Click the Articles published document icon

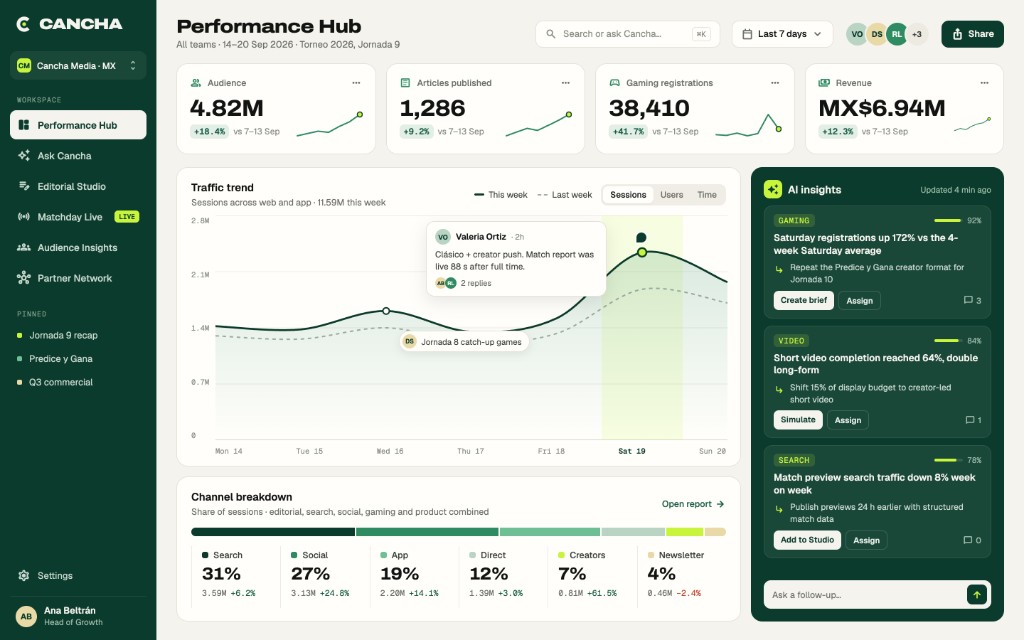click(405, 83)
